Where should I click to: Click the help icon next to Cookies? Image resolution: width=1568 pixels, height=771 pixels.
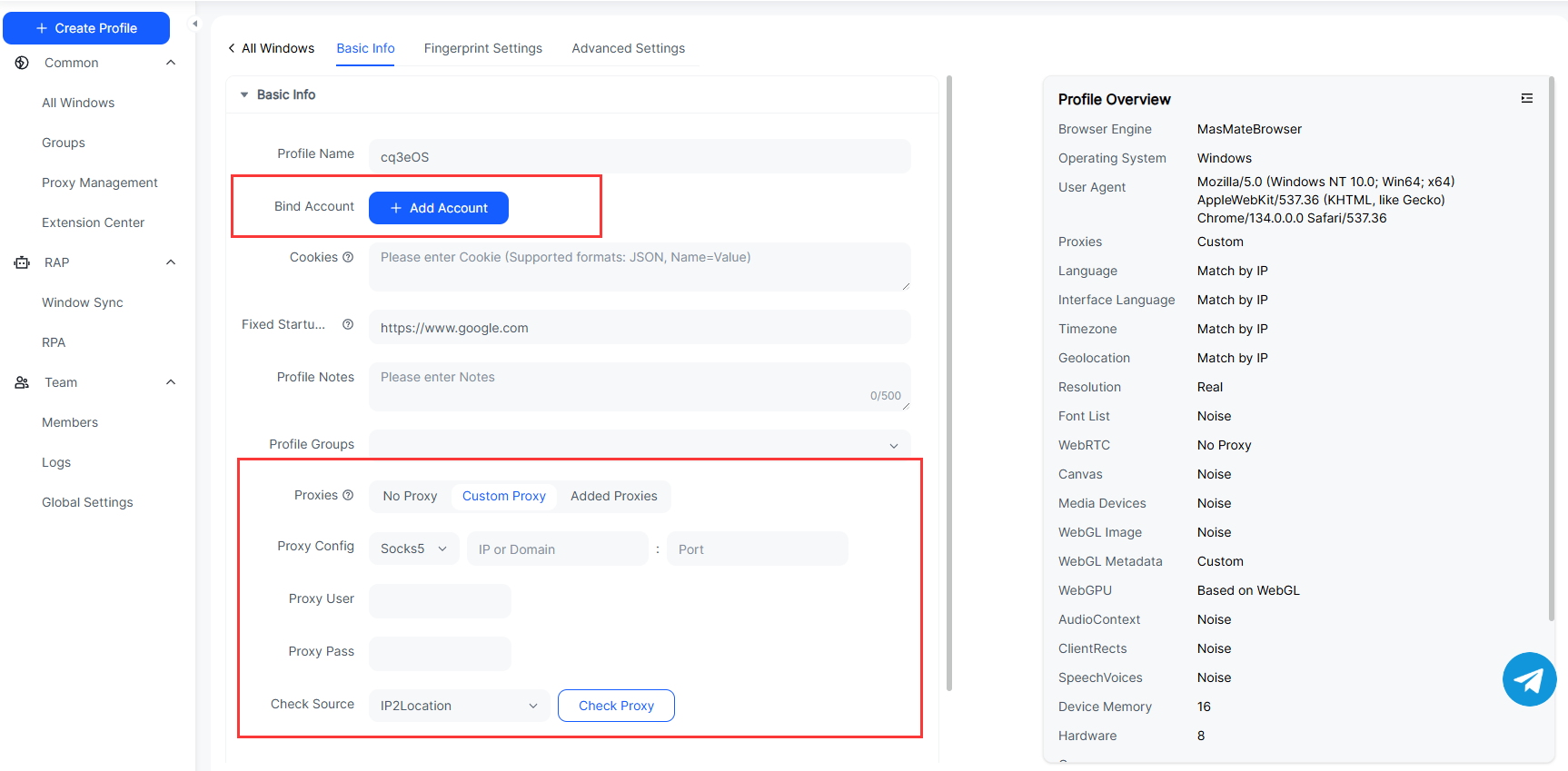click(x=348, y=257)
